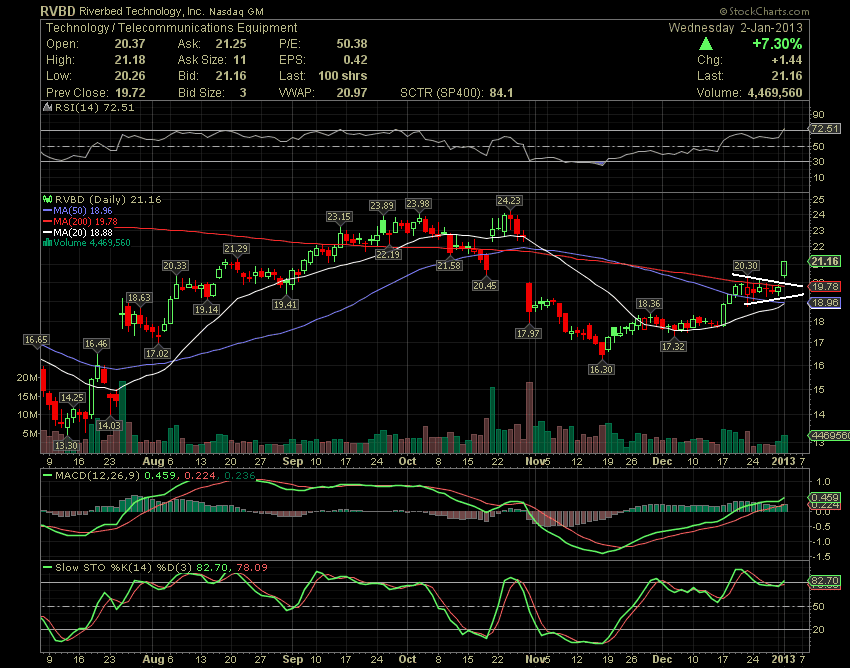Select the RVBD ticker symbol in title
850x668 pixels.
59,11
